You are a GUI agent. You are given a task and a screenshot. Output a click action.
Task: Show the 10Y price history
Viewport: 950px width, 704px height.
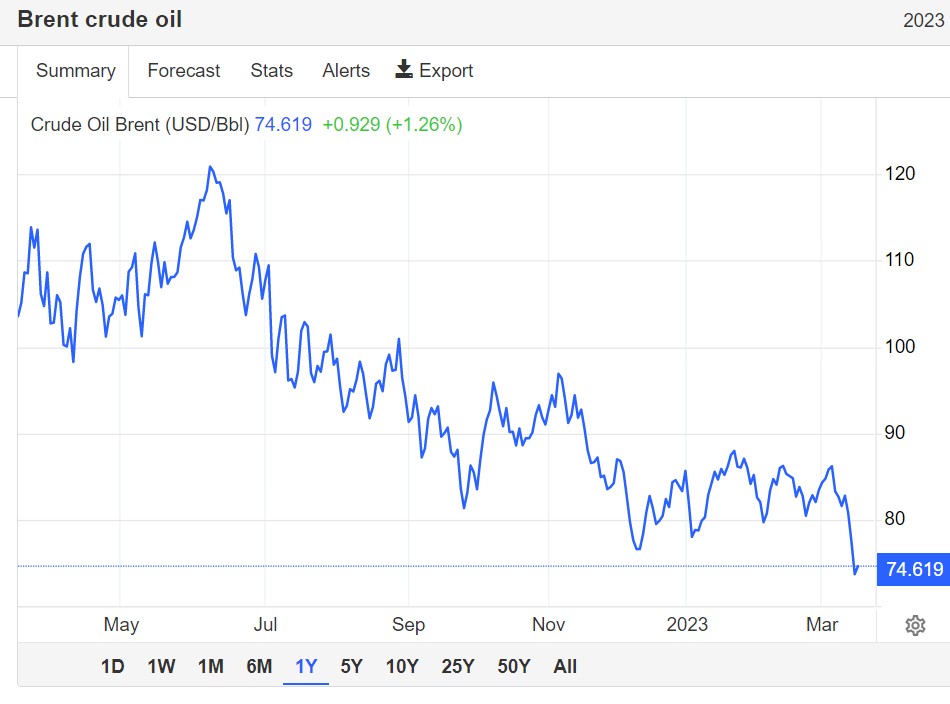point(402,667)
